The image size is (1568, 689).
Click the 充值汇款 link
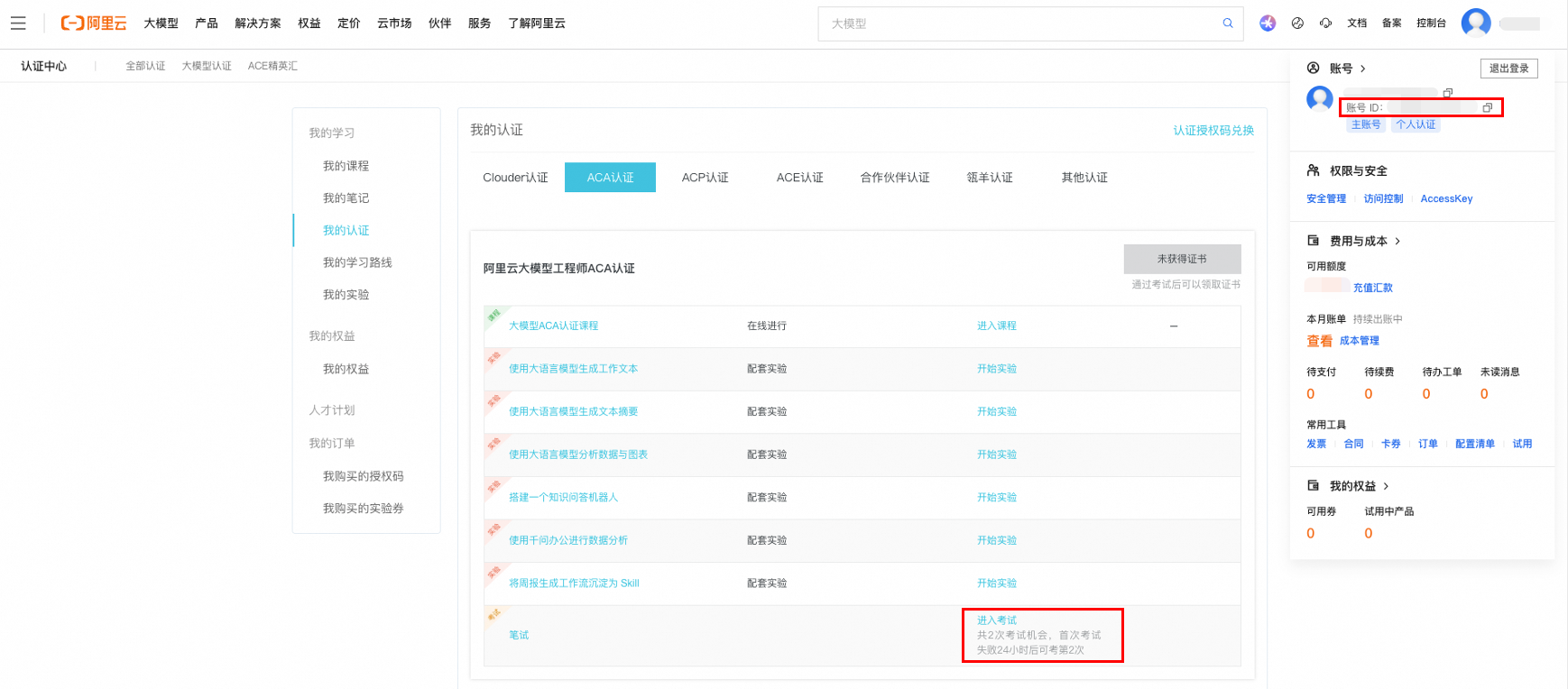1373,288
